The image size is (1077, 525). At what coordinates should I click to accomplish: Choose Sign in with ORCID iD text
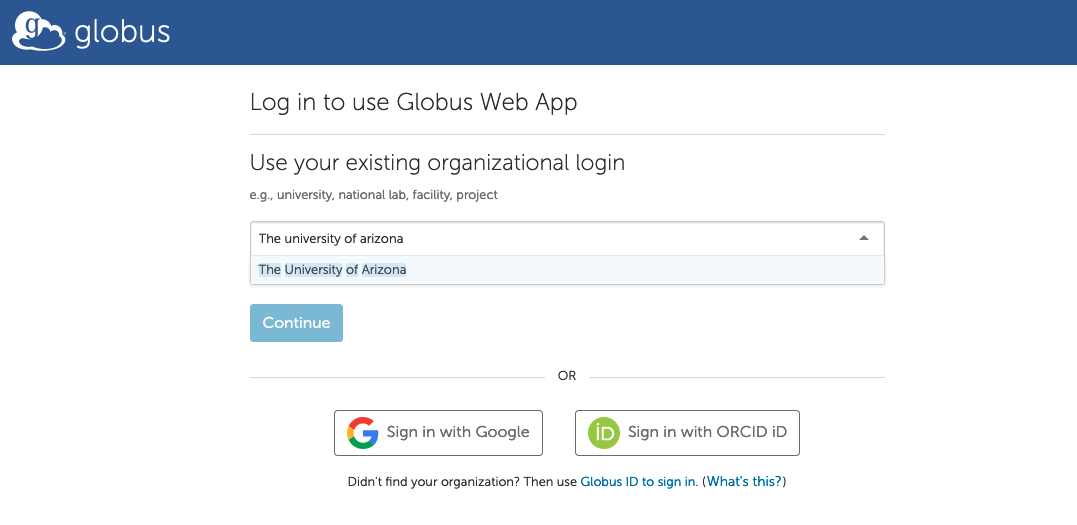pos(707,432)
